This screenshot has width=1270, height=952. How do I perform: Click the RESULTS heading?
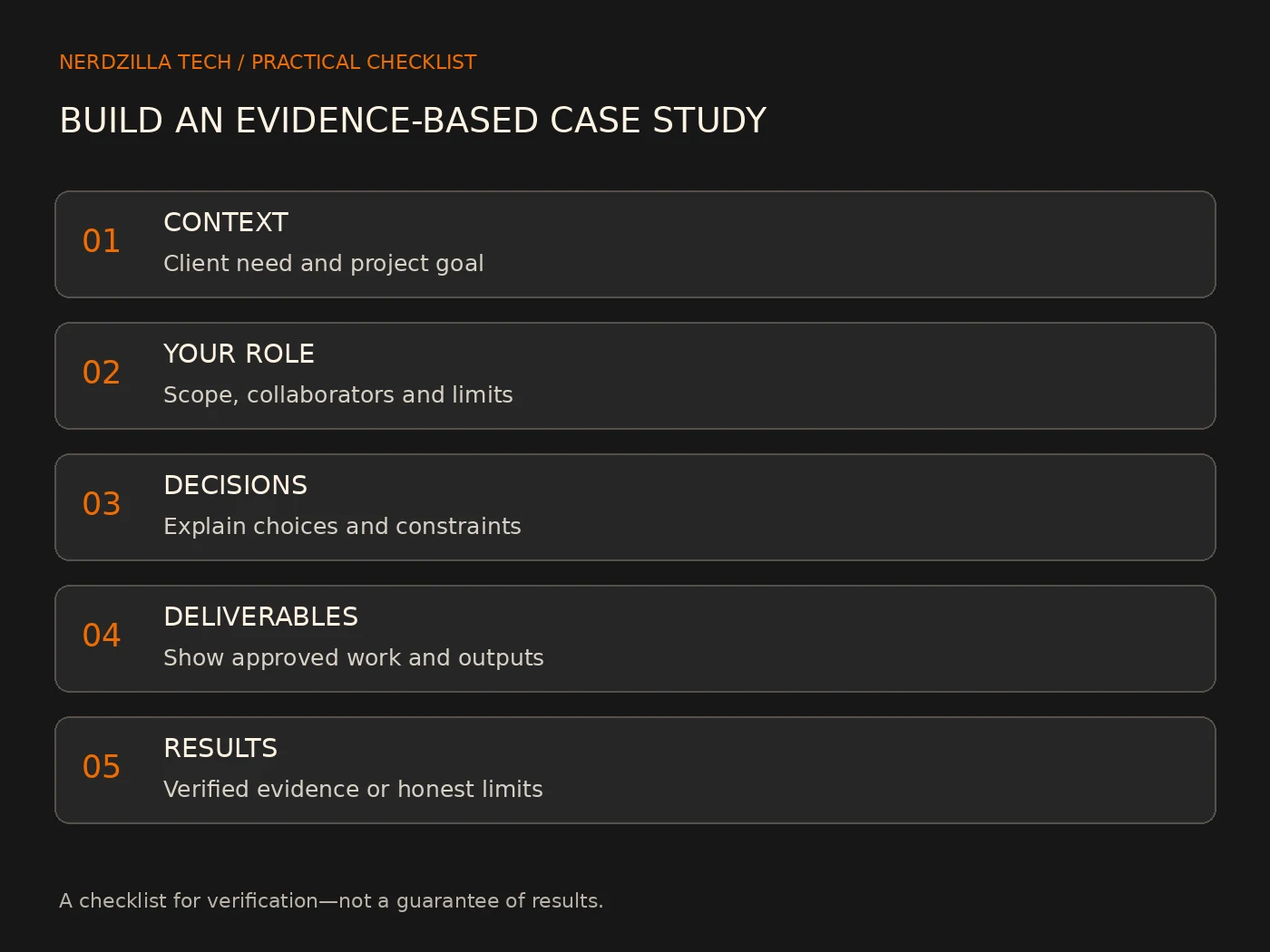pos(220,748)
